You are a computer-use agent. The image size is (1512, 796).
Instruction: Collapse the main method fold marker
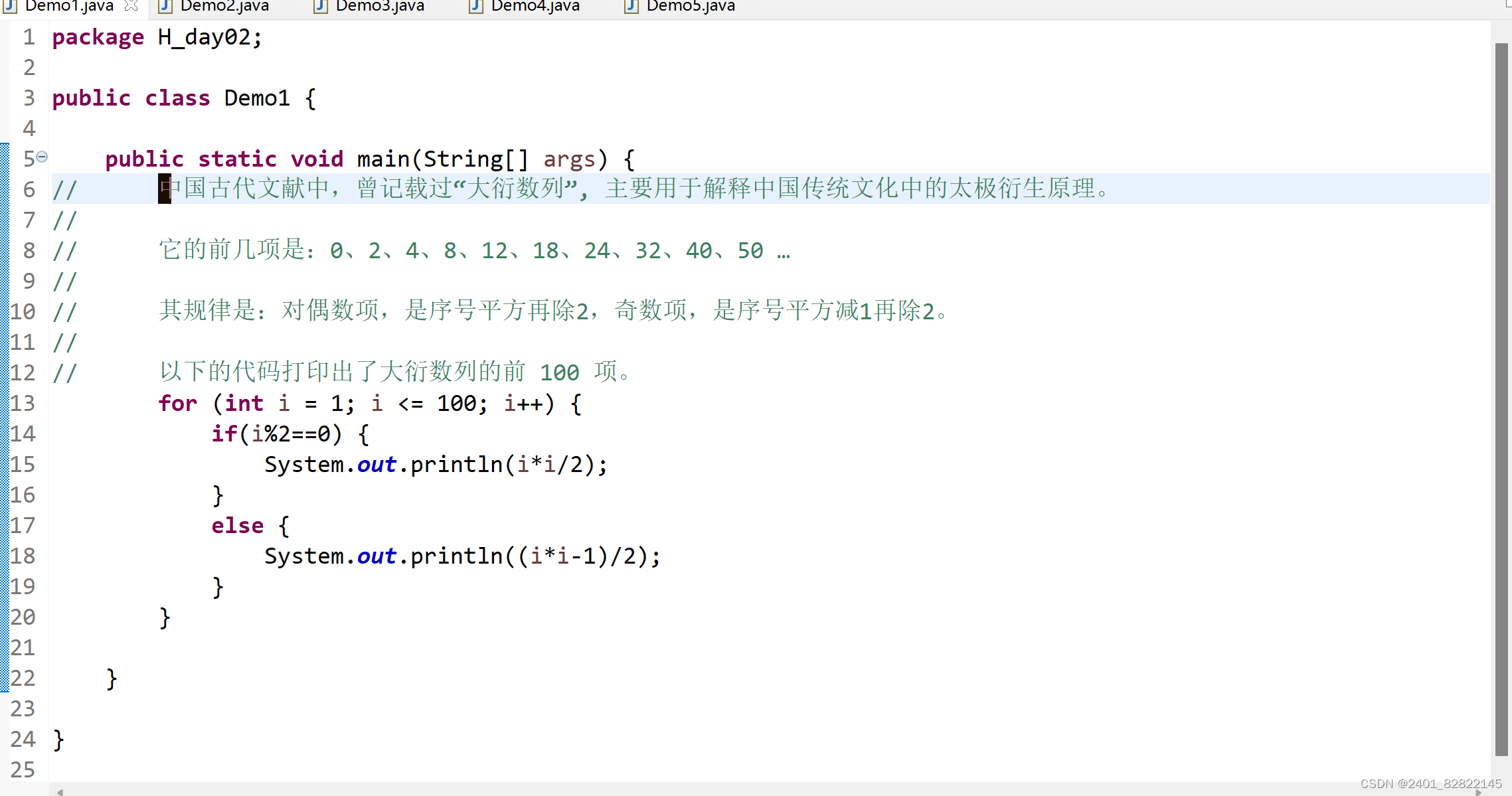[x=42, y=157]
